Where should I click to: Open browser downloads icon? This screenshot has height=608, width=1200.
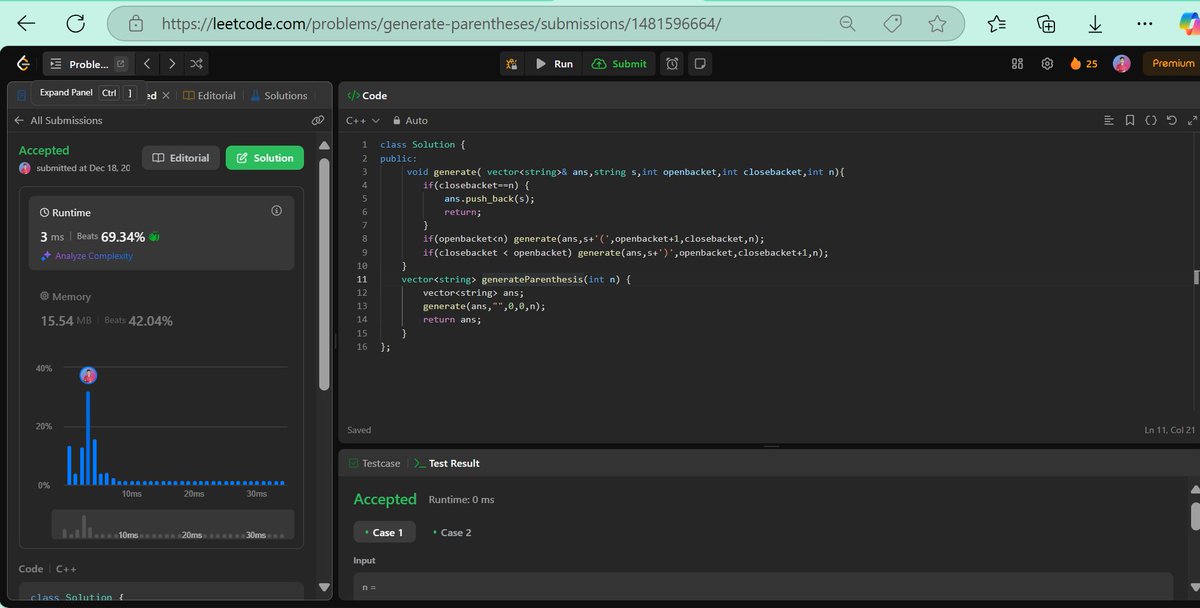(1095, 23)
